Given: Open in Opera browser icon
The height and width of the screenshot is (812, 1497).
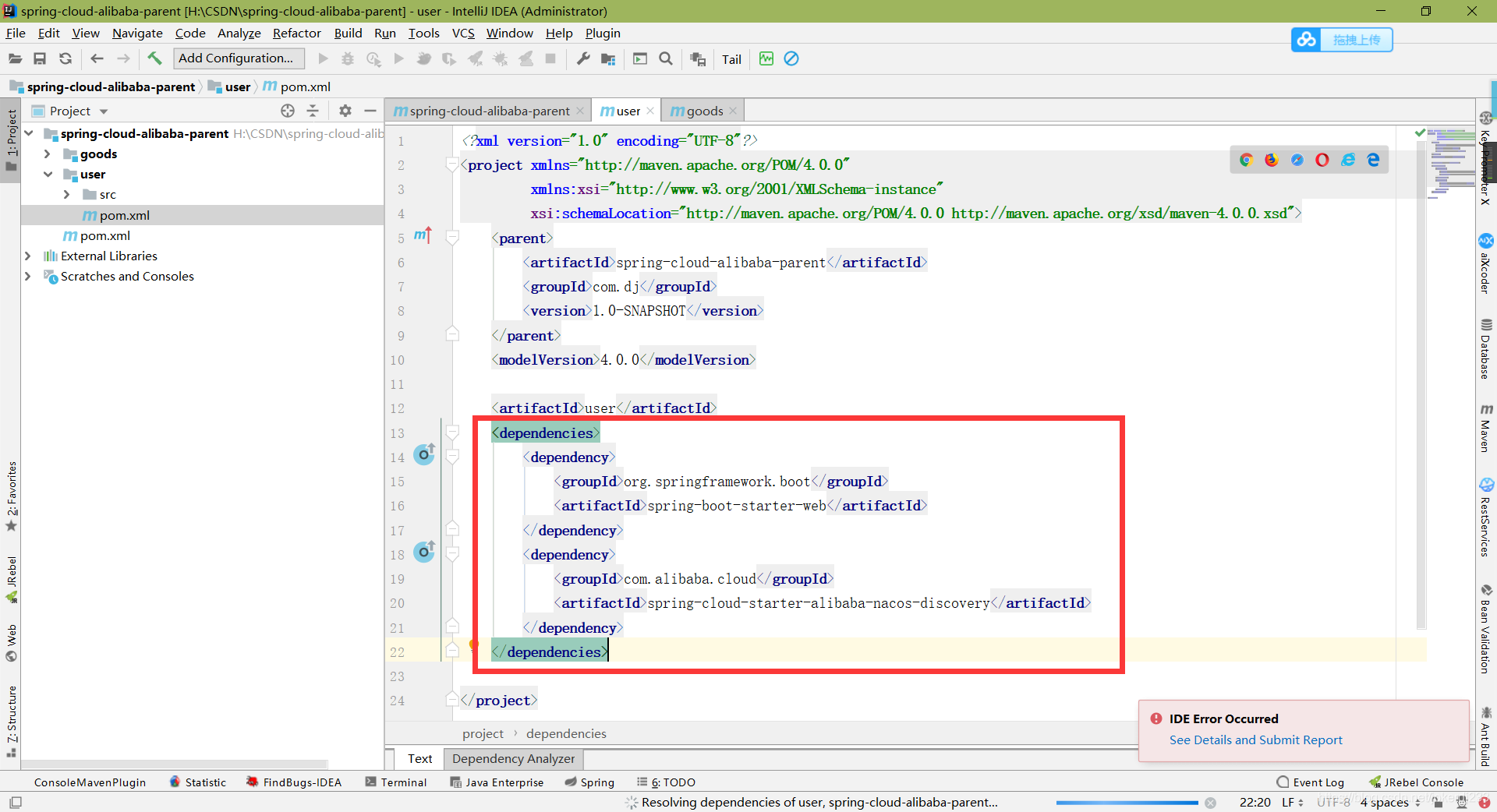Looking at the screenshot, I should 1322,160.
